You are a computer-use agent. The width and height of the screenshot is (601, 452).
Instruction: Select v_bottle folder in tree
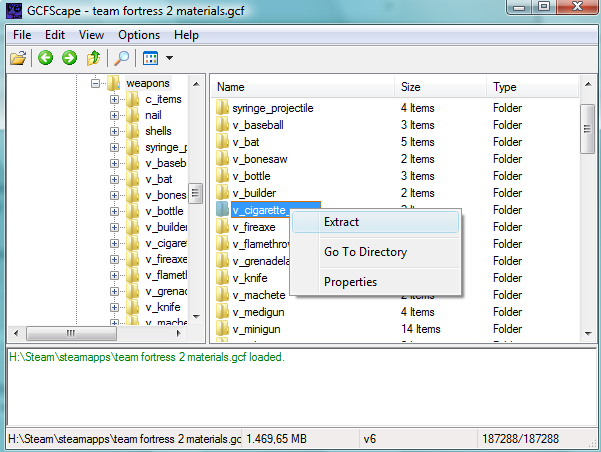point(164,211)
